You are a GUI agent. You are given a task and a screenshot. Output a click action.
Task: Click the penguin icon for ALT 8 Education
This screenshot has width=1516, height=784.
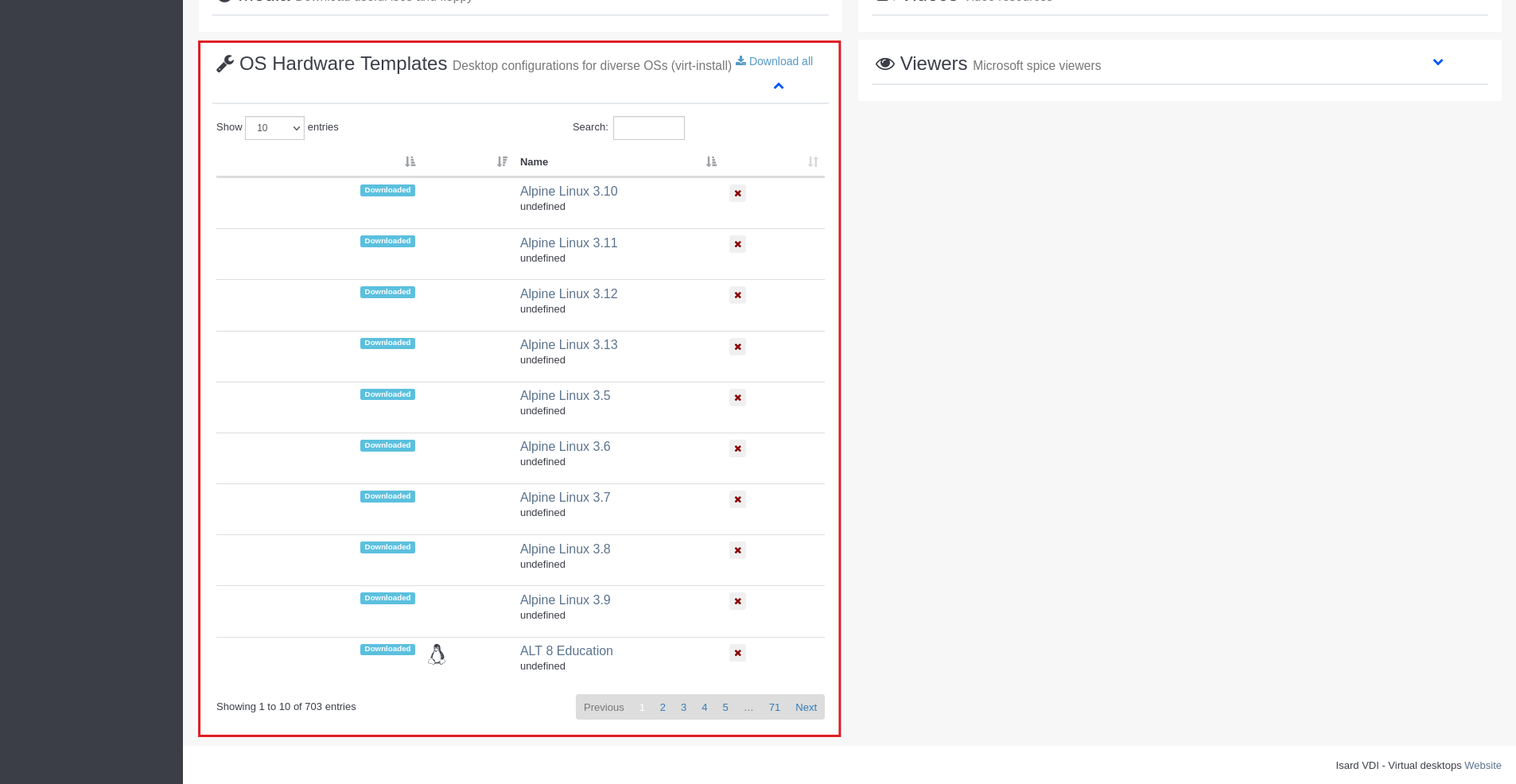(x=437, y=654)
